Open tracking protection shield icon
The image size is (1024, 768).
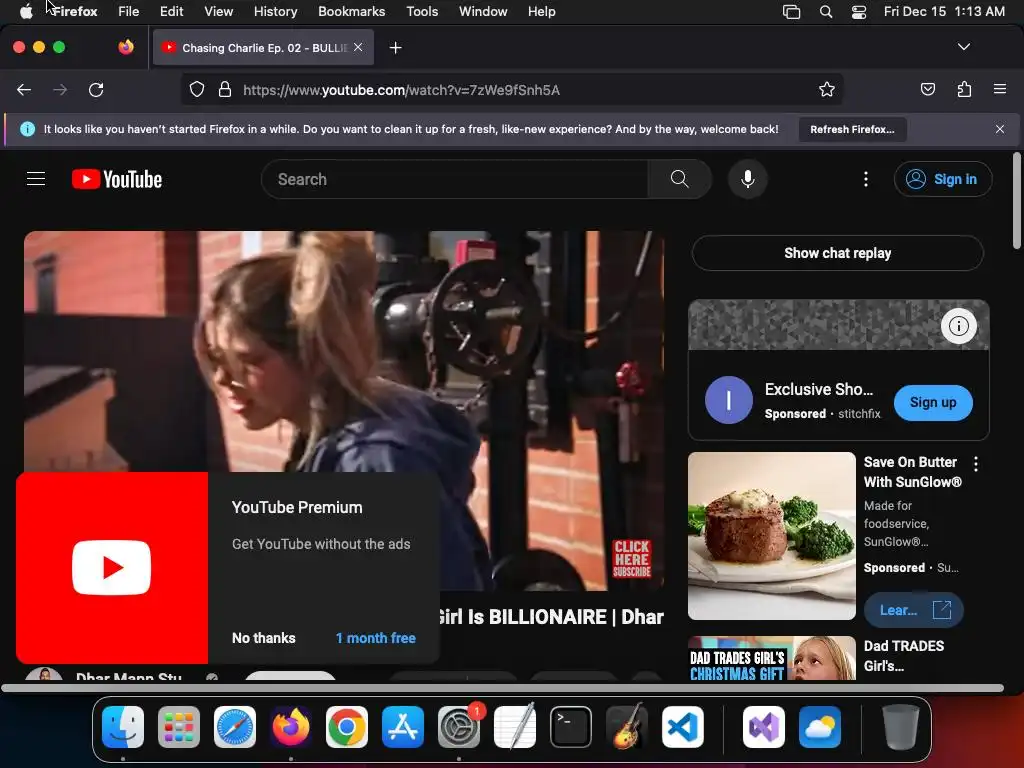click(197, 89)
